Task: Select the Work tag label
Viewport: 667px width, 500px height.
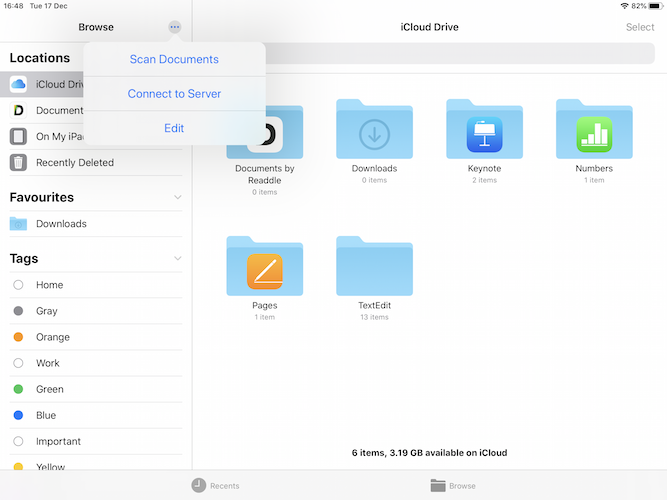Action: 48,363
